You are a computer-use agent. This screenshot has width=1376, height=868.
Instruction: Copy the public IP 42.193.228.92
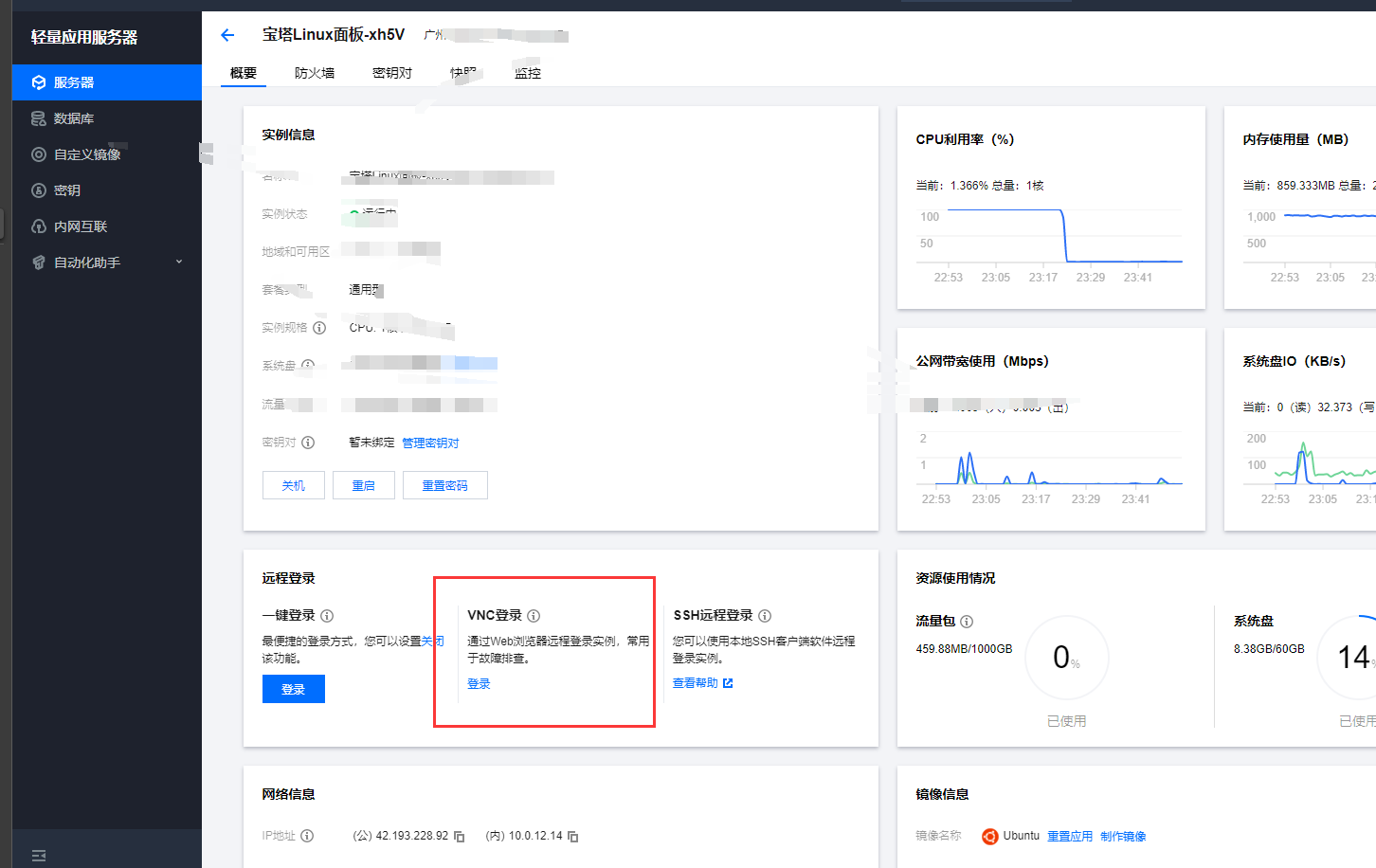460,837
